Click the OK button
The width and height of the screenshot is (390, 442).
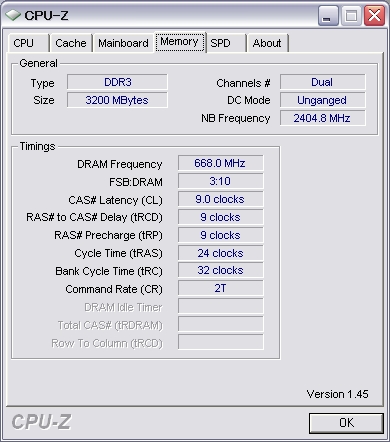[346, 423]
